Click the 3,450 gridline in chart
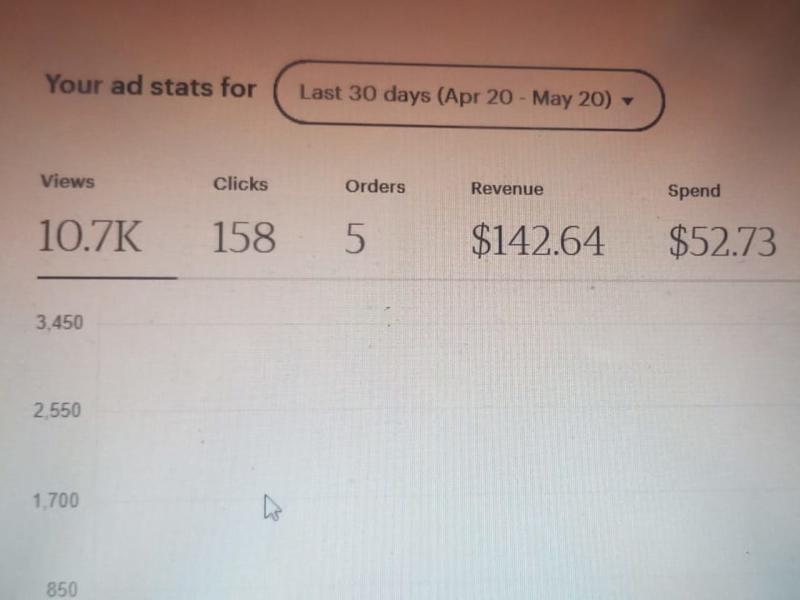800x600 pixels. click(448, 324)
